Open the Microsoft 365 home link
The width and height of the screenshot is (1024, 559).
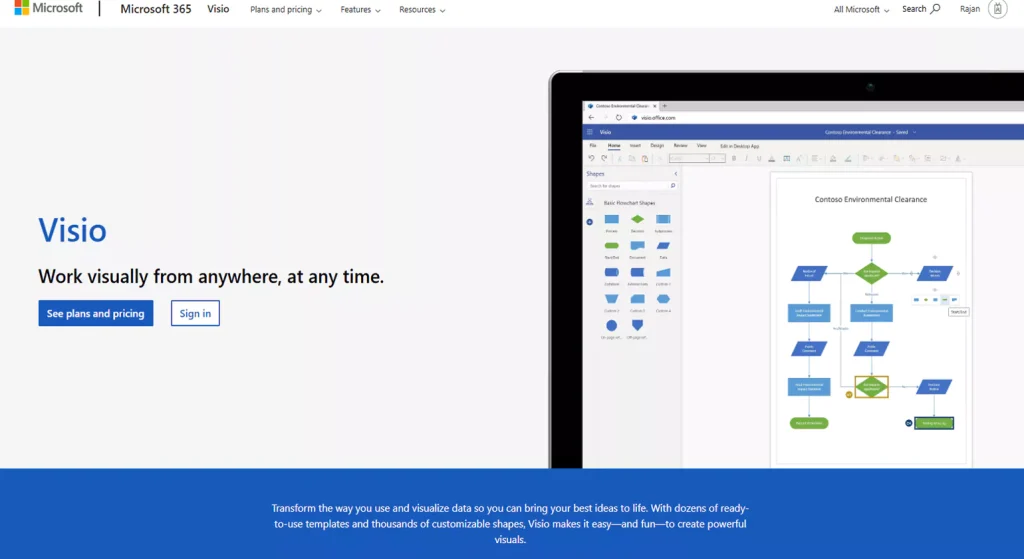[155, 9]
